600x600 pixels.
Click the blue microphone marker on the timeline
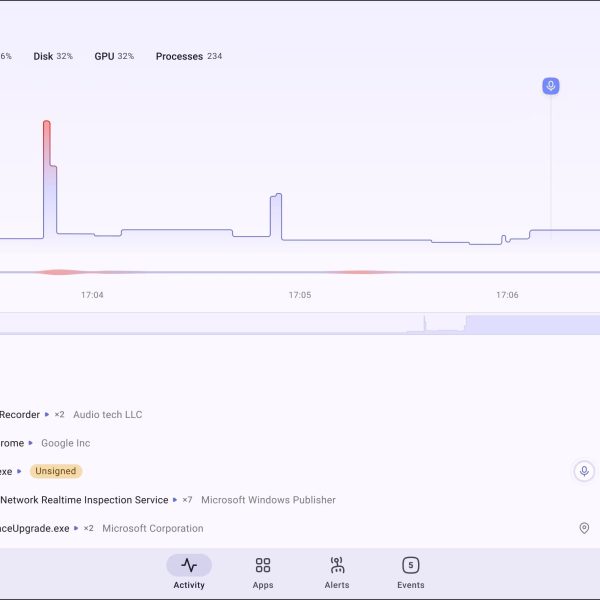pos(551,86)
